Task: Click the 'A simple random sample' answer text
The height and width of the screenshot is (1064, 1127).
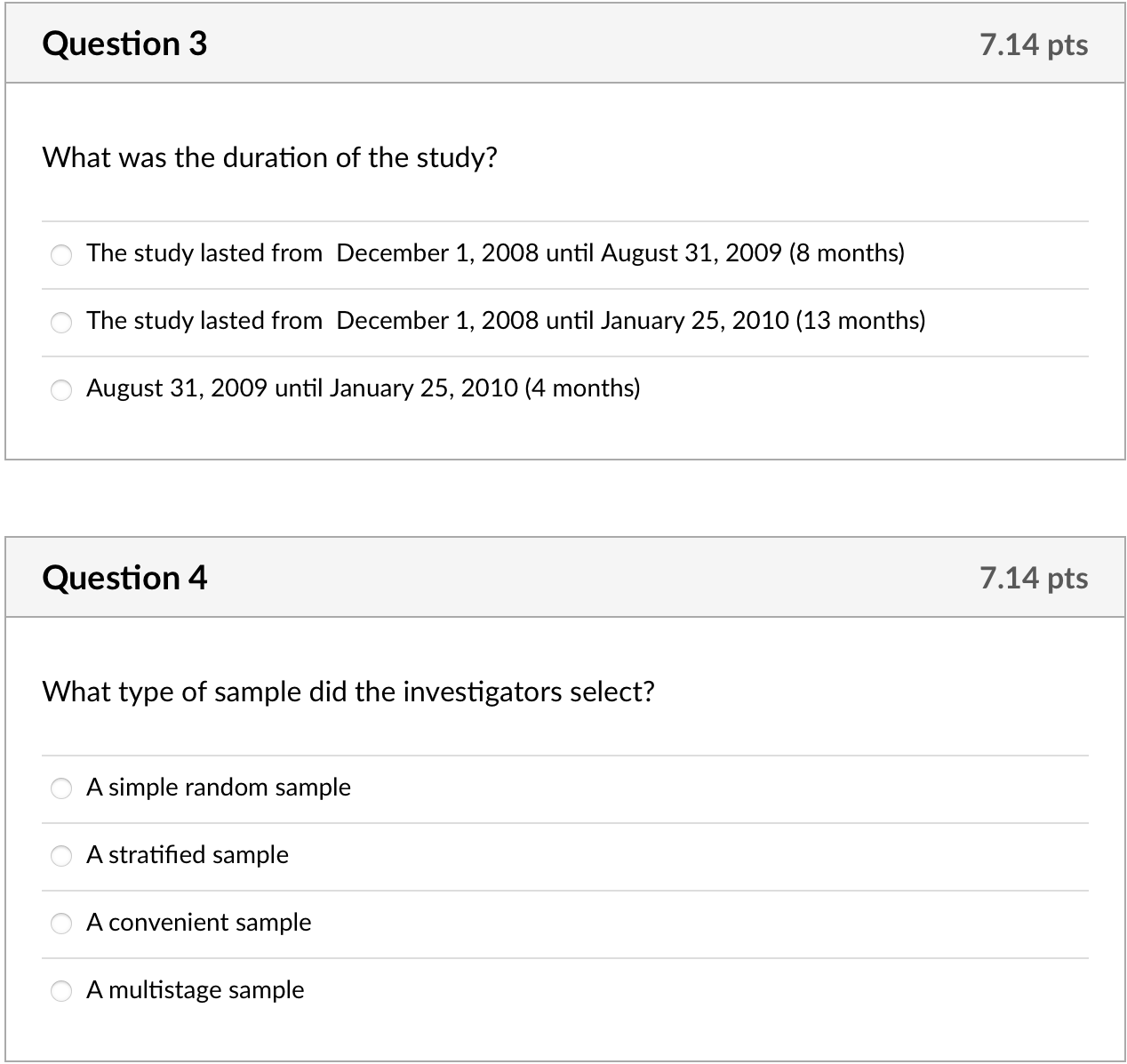Action: click(218, 787)
